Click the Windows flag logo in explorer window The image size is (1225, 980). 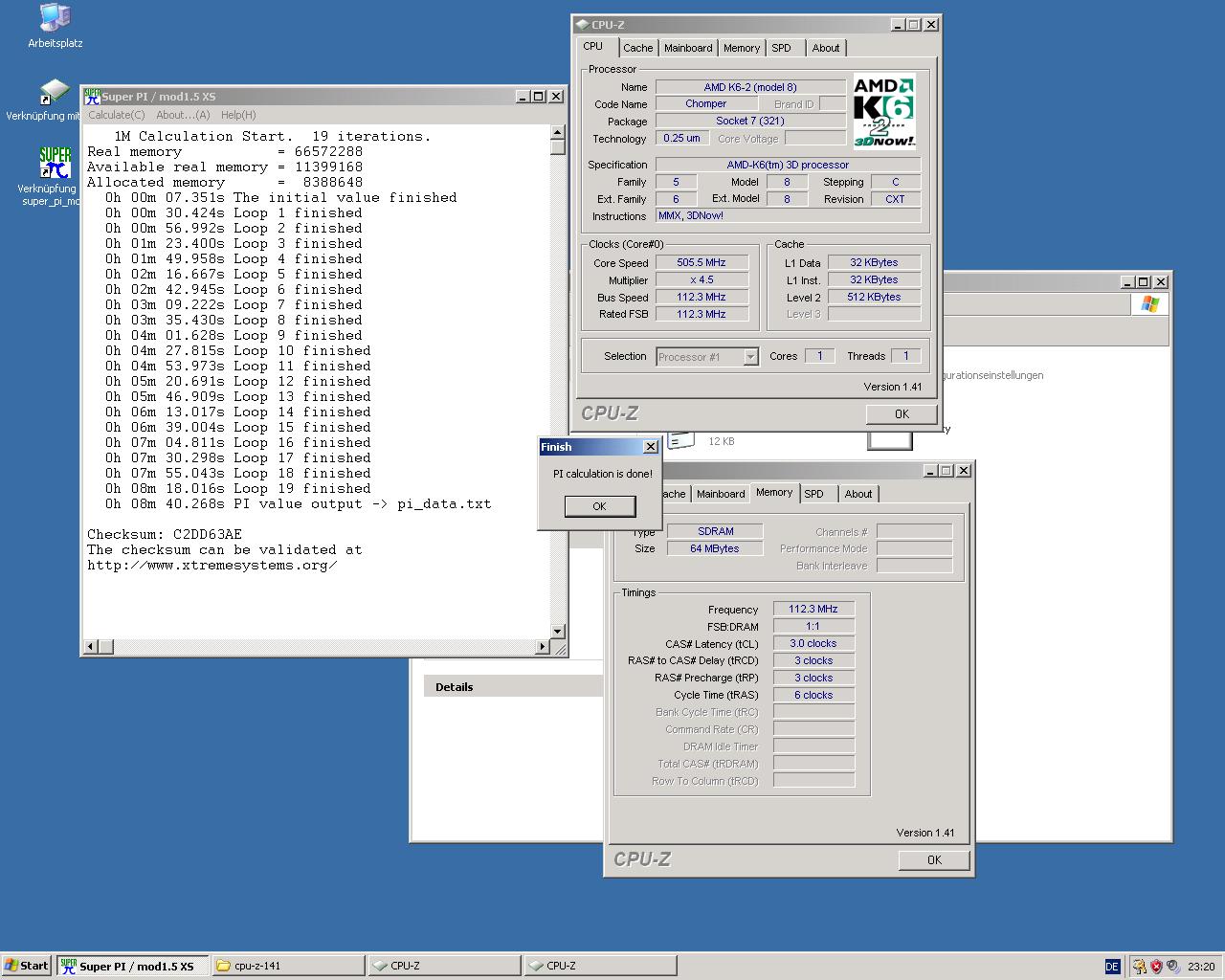pyautogui.click(x=1149, y=304)
